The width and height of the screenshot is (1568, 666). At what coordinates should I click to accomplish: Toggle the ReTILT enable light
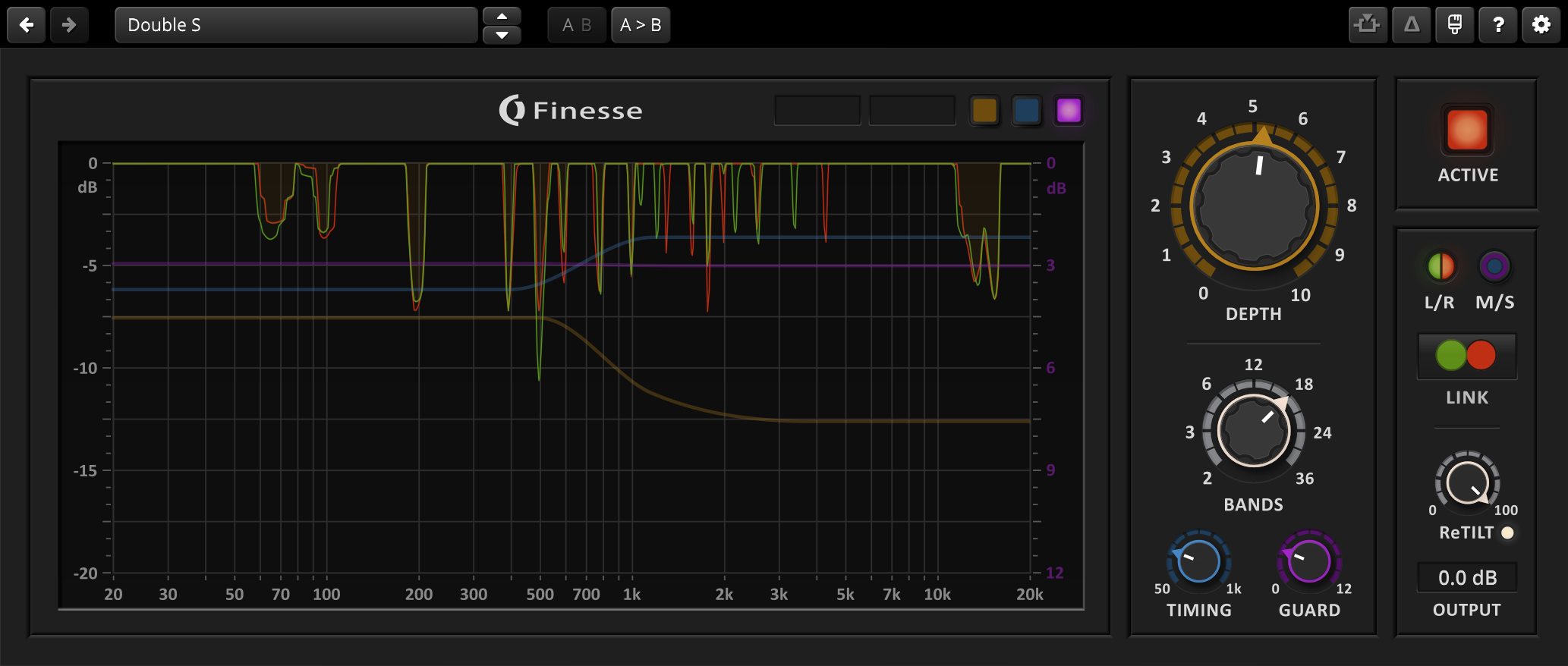pos(1508,533)
